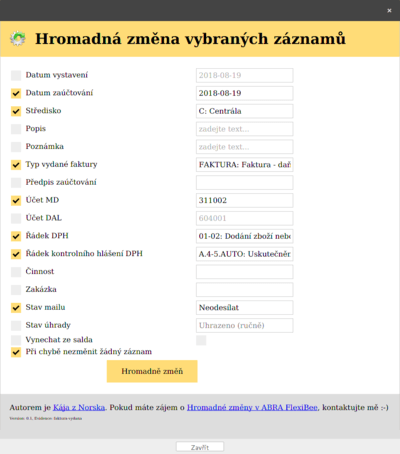Click the Hromadně změň button

tap(152, 371)
